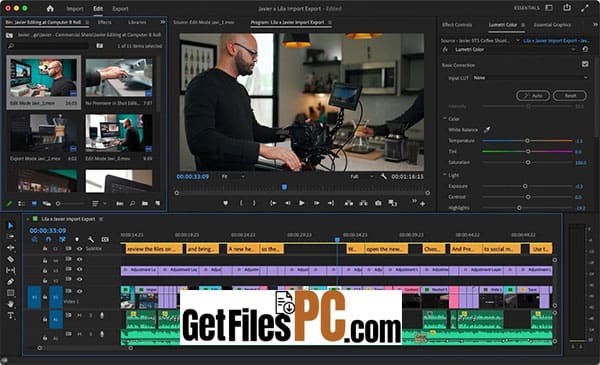Click the Temperature slider handle
Screen dimensions: 600x365
527,141
